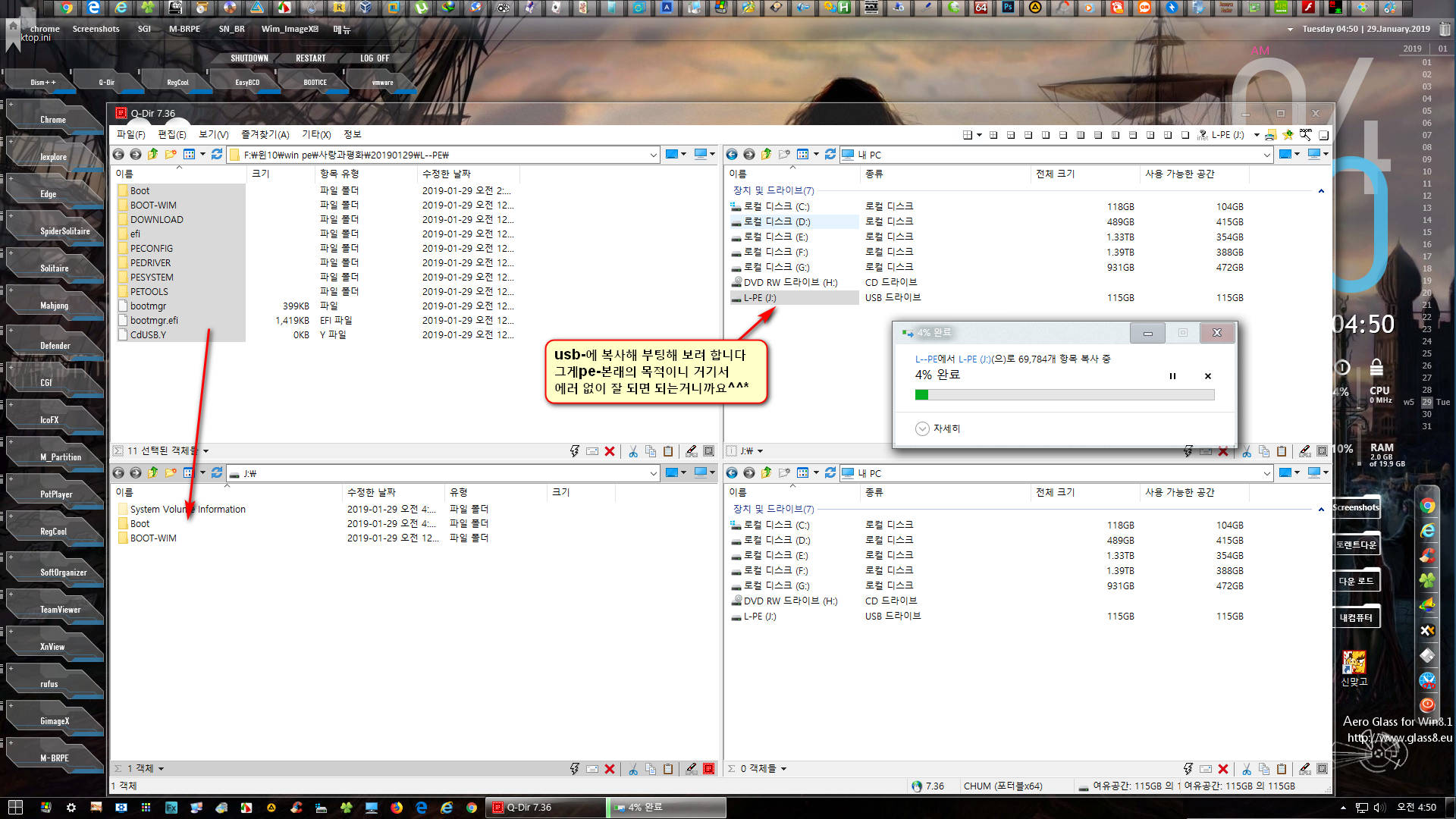Click the '4% 완료' taskbar button
This screenshot has width=1456, height=819.
[x=667, y=808]
